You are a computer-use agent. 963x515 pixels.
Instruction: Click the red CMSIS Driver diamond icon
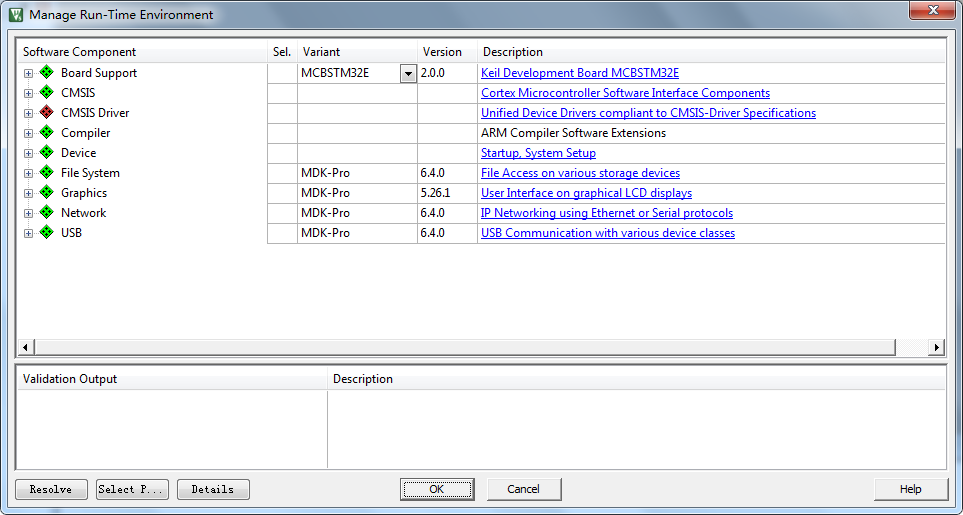tap(47, 112)
